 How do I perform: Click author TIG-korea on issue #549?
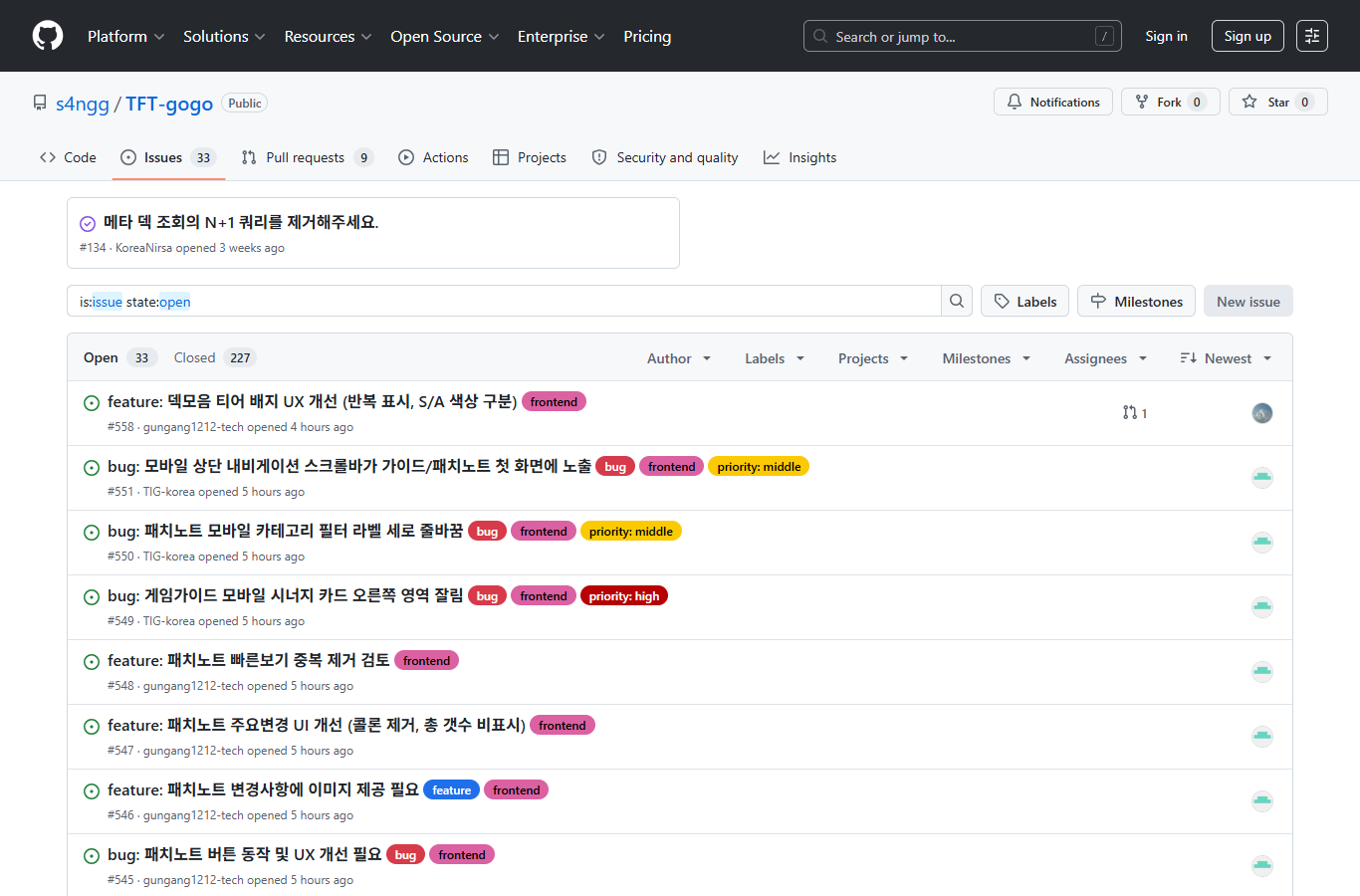[x=169, y=621]
